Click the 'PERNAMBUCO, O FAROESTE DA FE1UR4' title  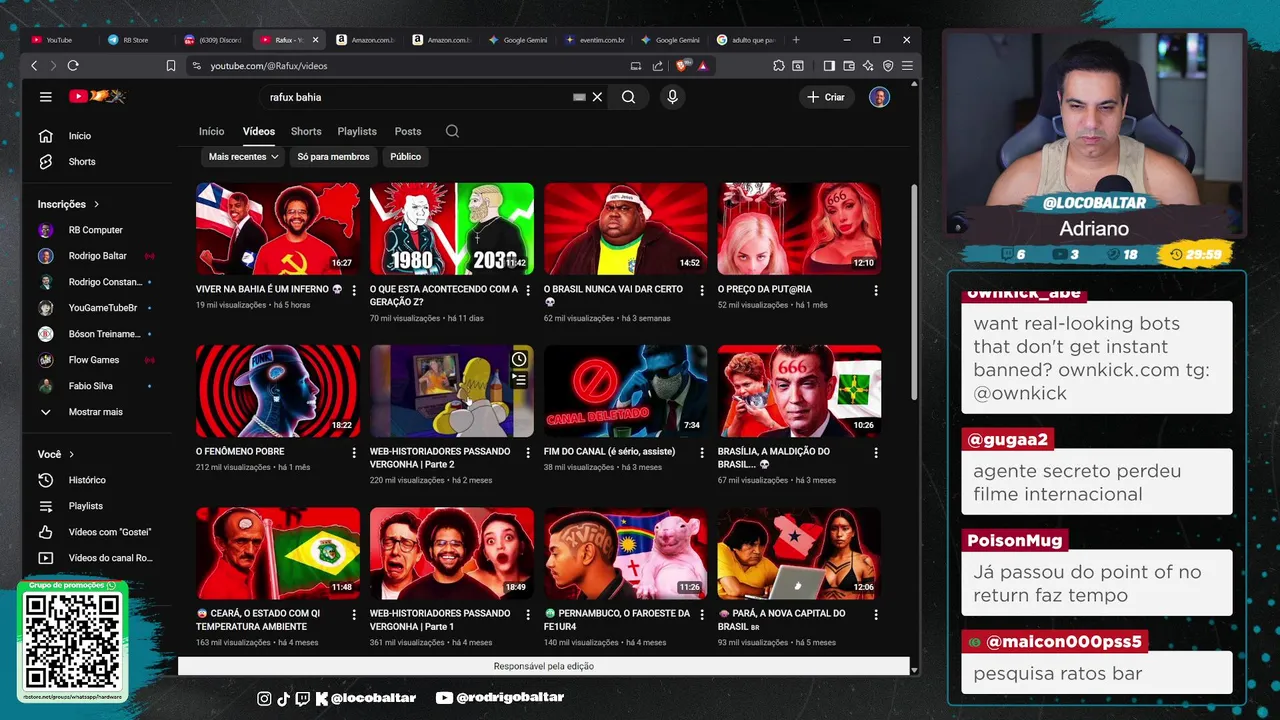pyautogui.click(x=617, y=620)
